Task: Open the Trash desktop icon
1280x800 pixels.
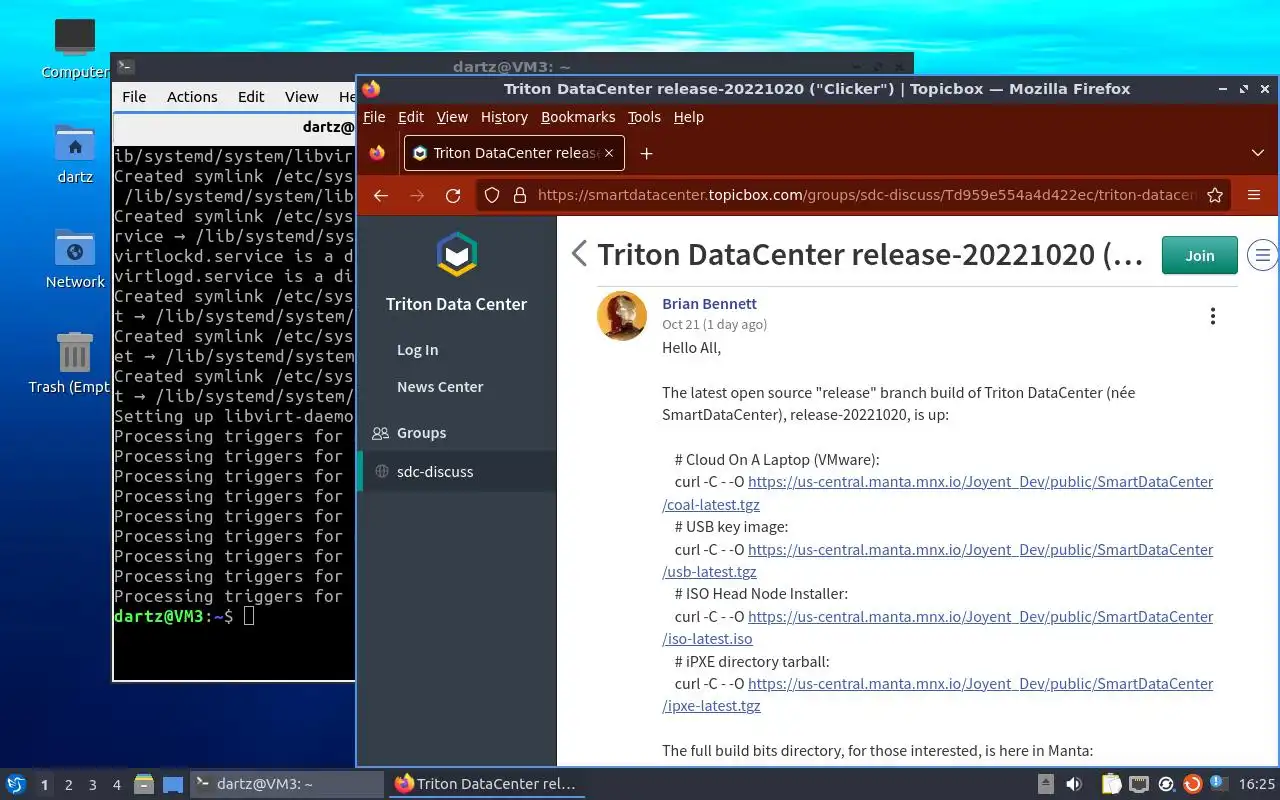Action: pyautogui.click(x=75, y=354)
